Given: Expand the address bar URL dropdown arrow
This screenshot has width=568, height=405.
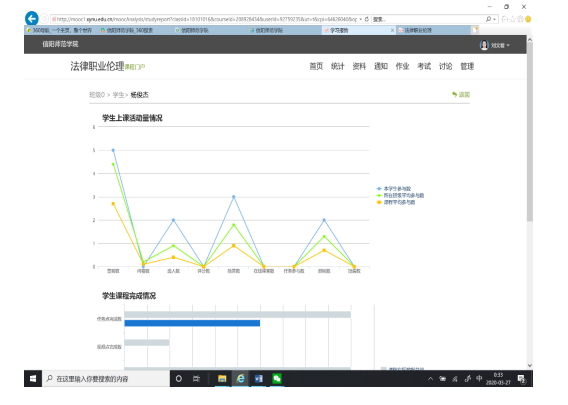Looking at the screenshot, I should 361,19.
